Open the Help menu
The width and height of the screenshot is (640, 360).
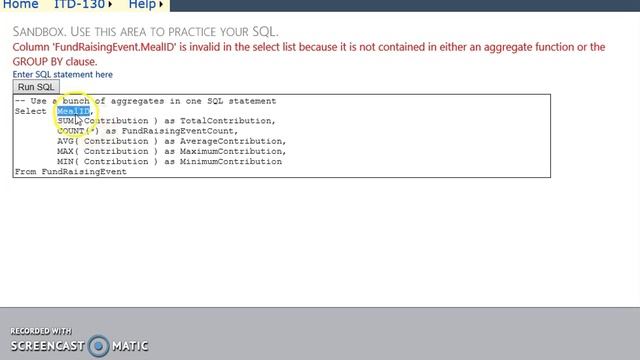(x=142, y=4)
